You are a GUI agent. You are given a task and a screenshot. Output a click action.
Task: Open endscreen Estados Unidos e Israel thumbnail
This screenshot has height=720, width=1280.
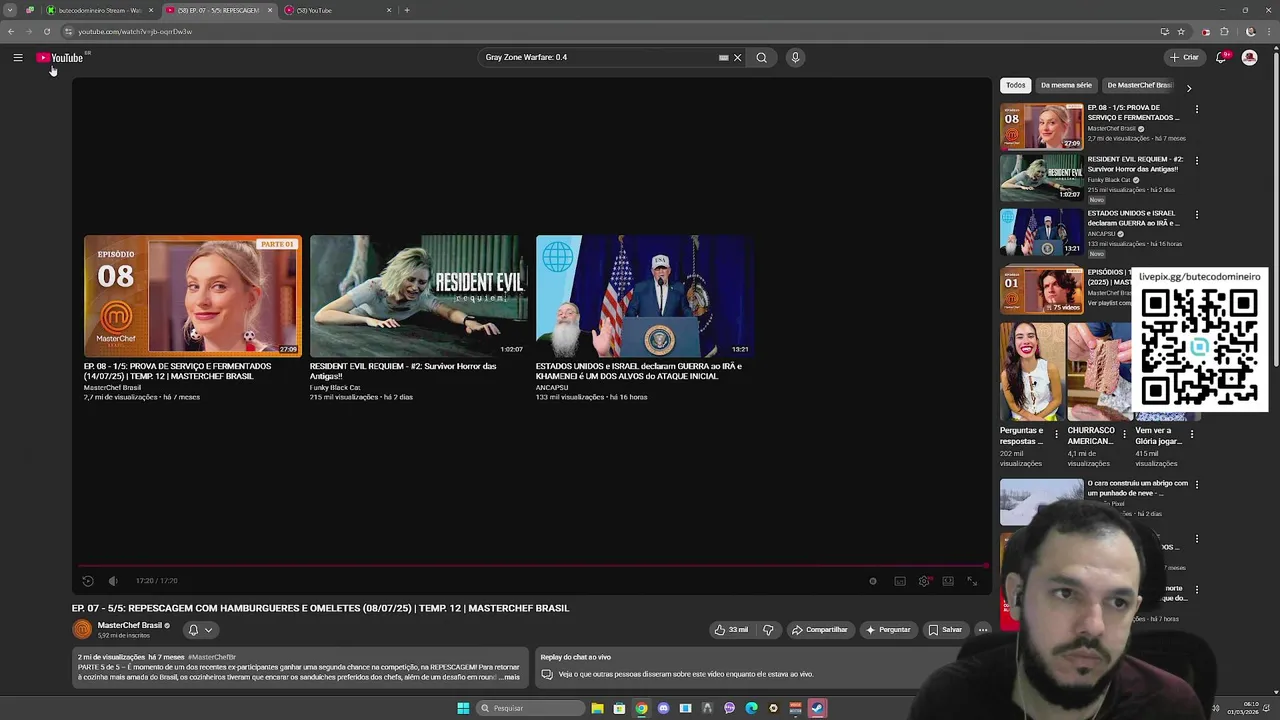coord(644,296)
